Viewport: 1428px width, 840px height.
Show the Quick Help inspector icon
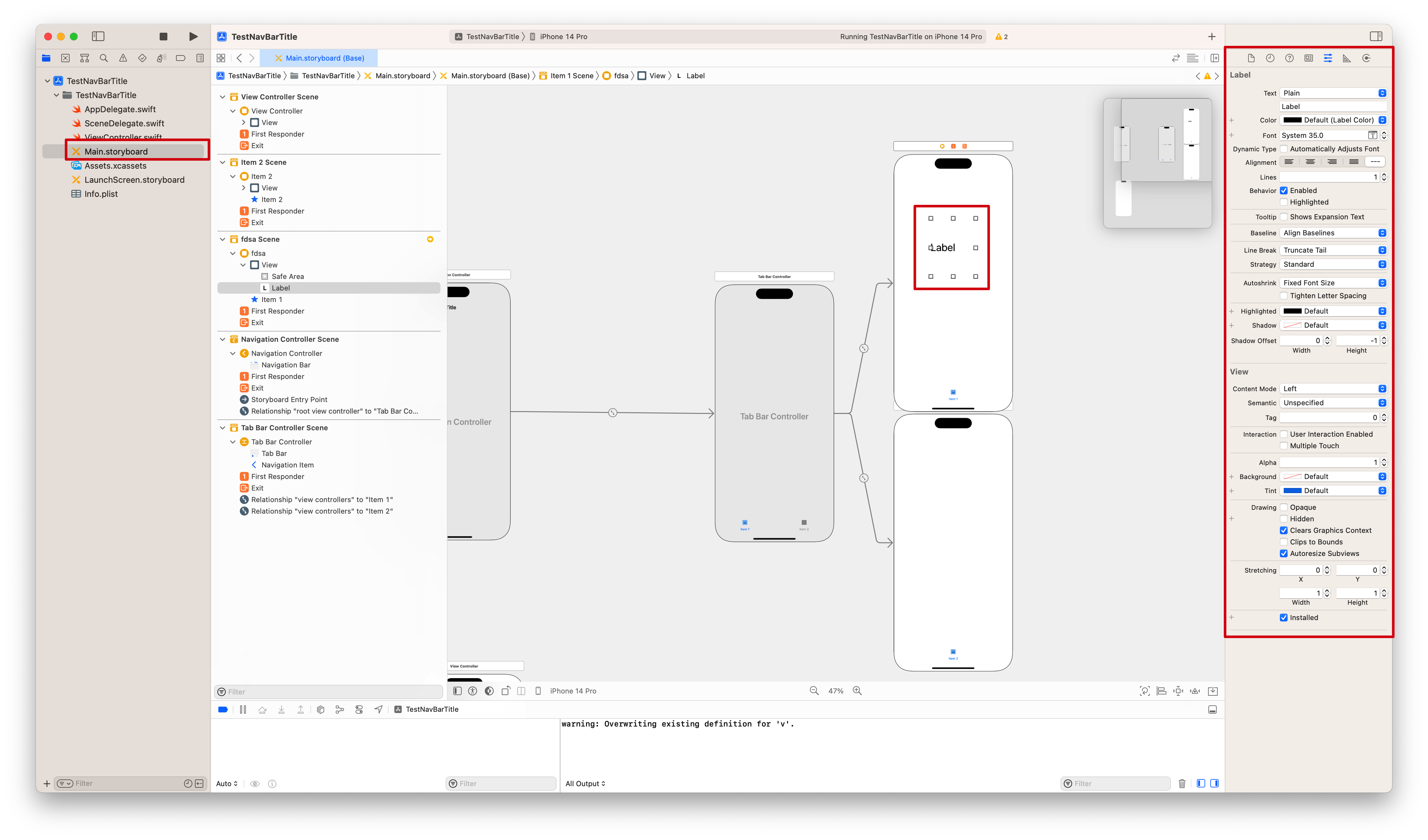pos(1289,58)
